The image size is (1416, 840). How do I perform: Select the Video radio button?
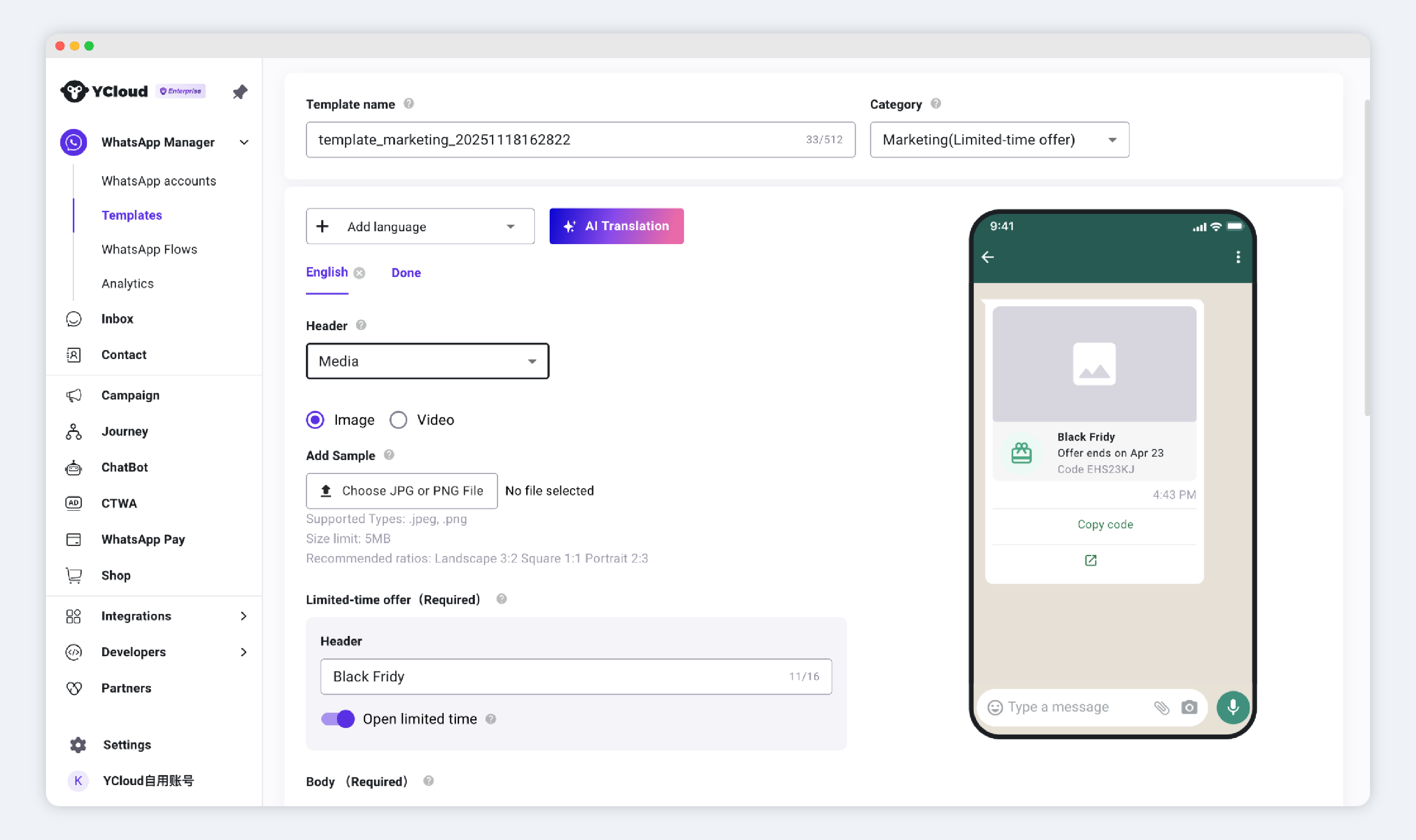pyautogui.click(x=399, y=420)
